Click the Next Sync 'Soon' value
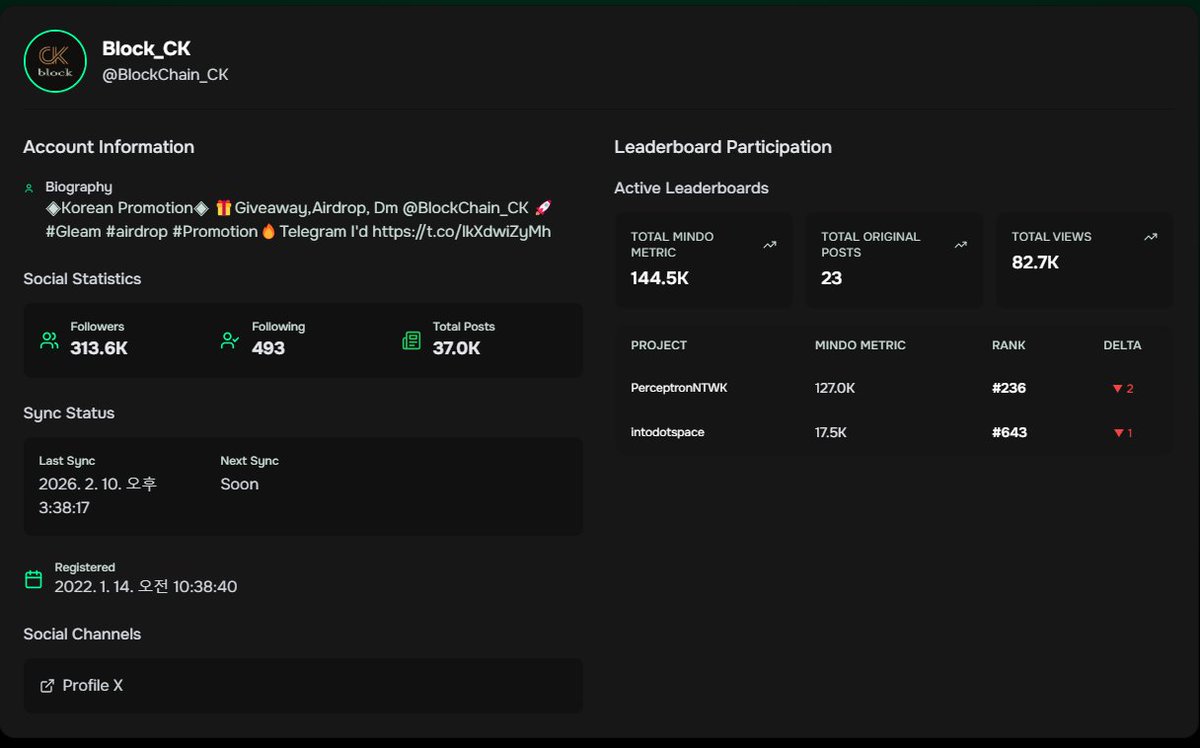The height and width of the screenshot is (748, 1200). 240,484
